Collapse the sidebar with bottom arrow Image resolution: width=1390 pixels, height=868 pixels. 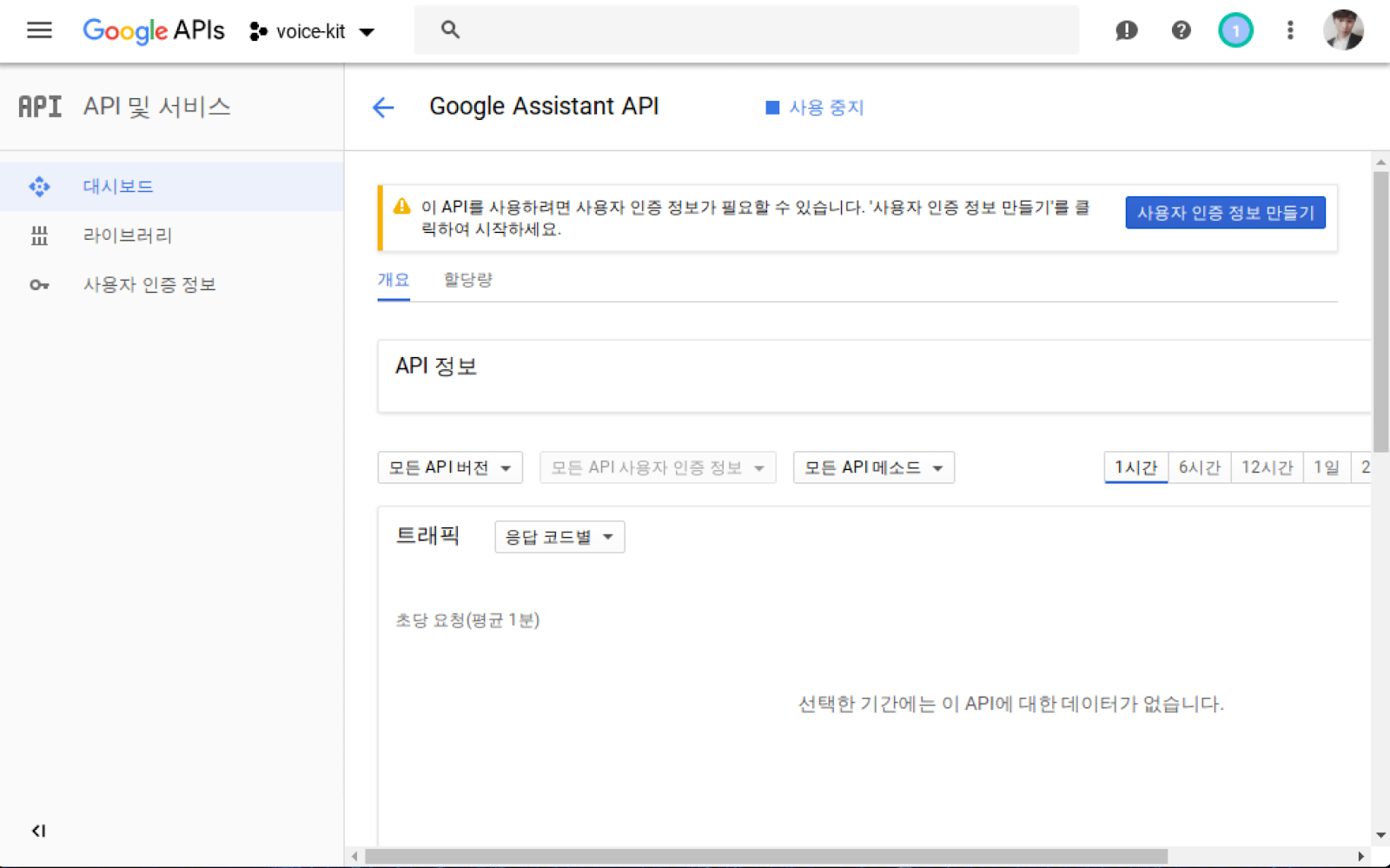[x=38, y=831]
